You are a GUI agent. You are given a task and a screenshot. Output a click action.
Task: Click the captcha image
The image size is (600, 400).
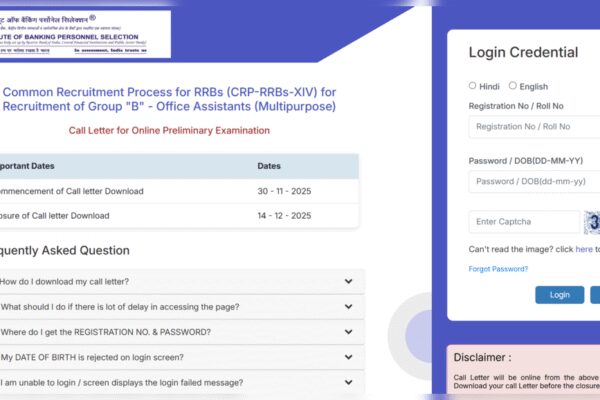(x=592, y=222)
